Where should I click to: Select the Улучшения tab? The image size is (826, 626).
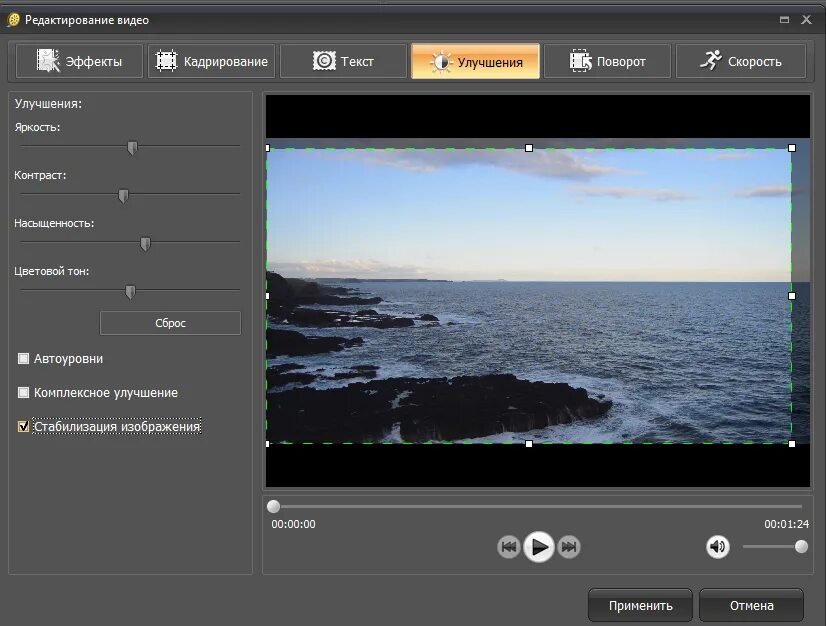[x=476, y=61]
